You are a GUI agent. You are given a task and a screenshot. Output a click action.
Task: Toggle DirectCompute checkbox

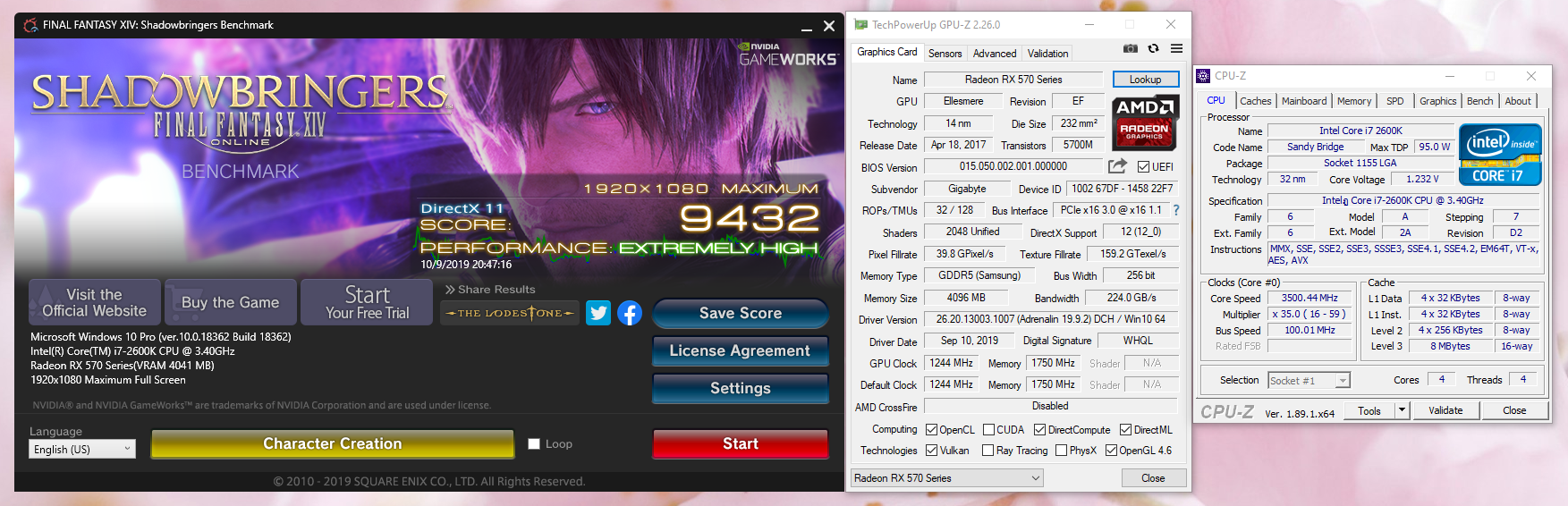coord(1040,430)
